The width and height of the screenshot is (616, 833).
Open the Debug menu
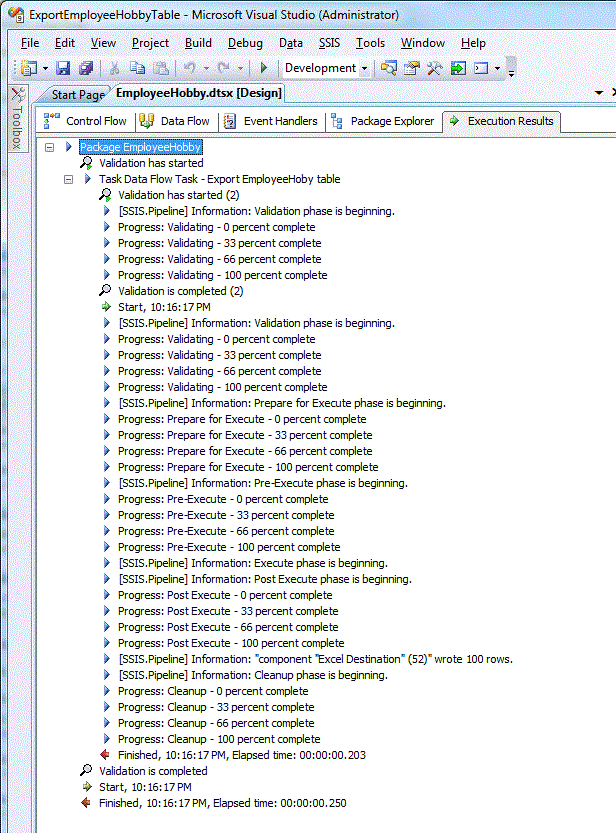[245, 43]
